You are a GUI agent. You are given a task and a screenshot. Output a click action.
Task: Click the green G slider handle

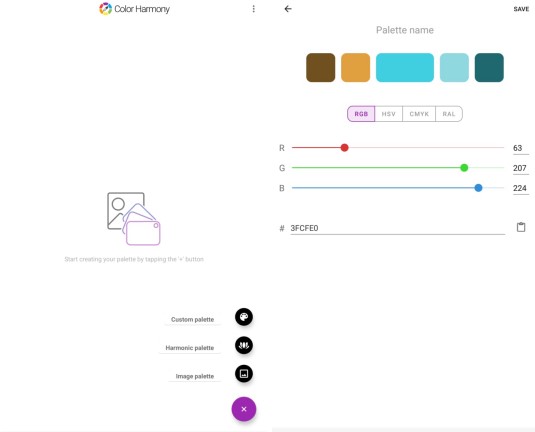(464, 168)
